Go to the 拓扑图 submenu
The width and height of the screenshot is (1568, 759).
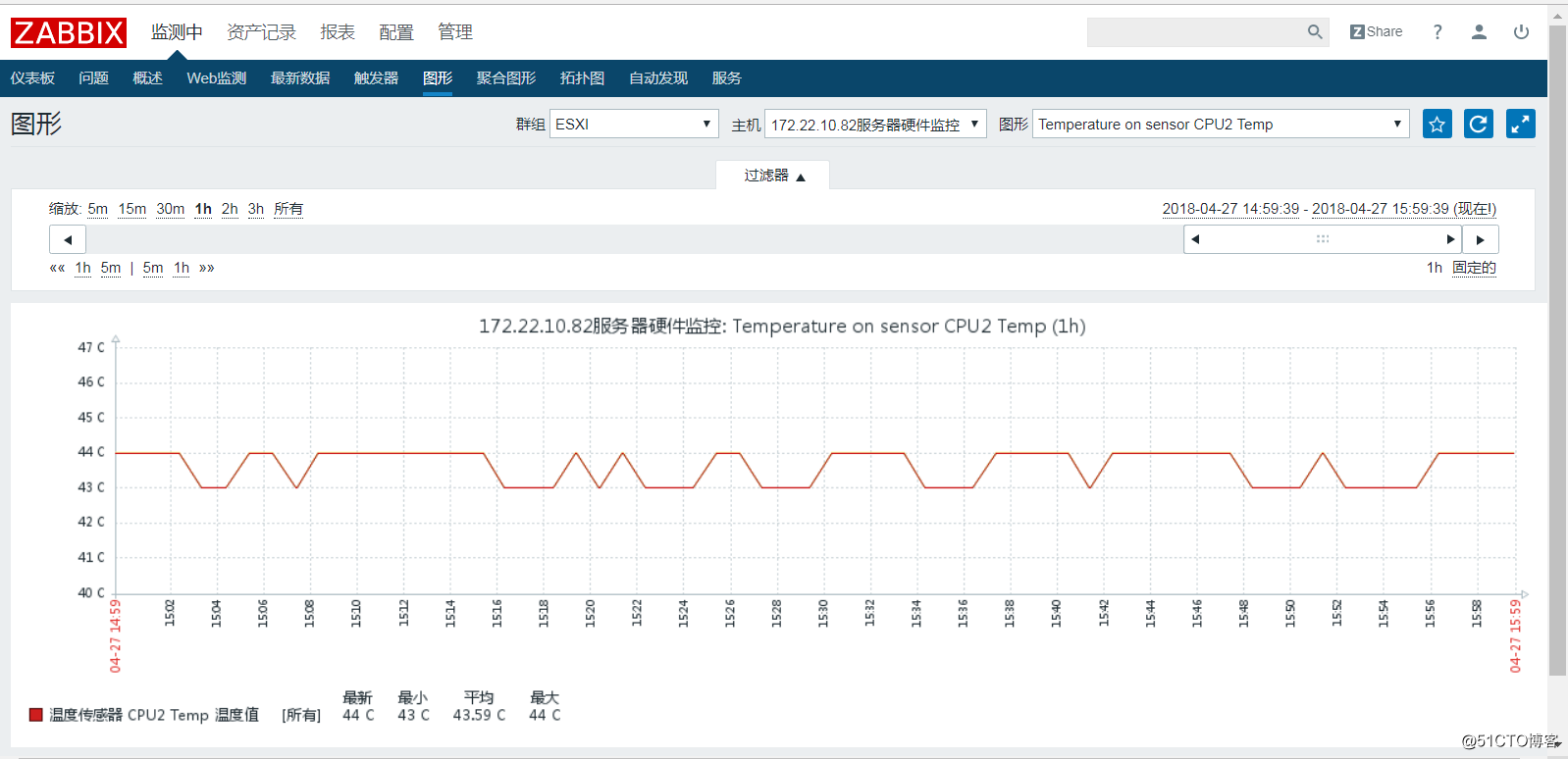pyautogui.click(x=582, y=78)
